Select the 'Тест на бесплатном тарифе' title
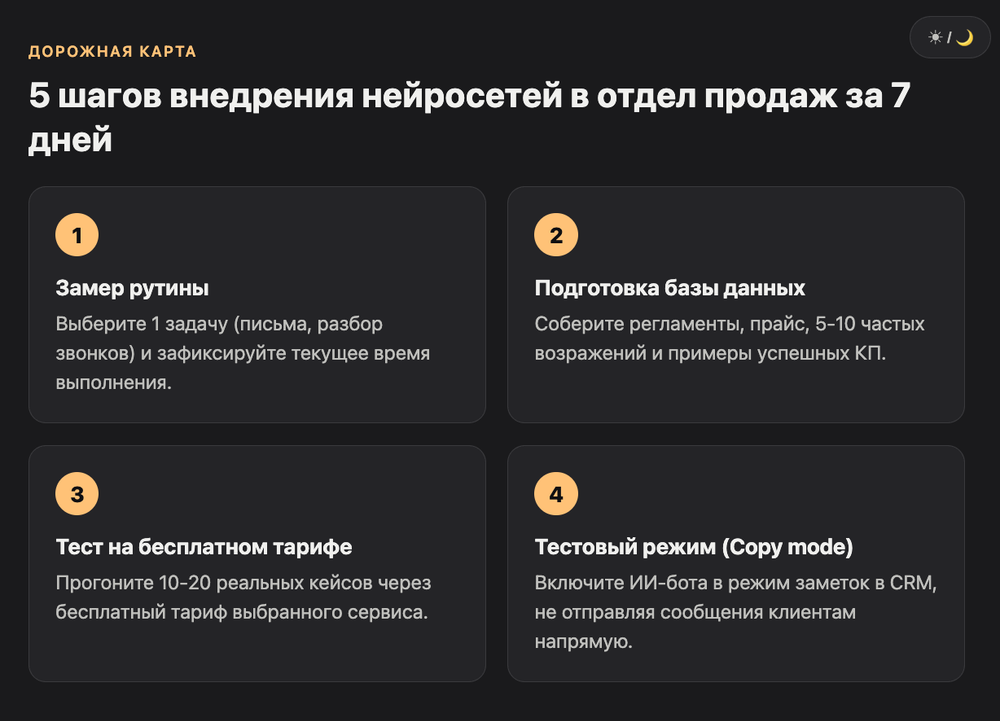Image resolution: width=1000 pixels, height=721 pixels. coord(203,547)
